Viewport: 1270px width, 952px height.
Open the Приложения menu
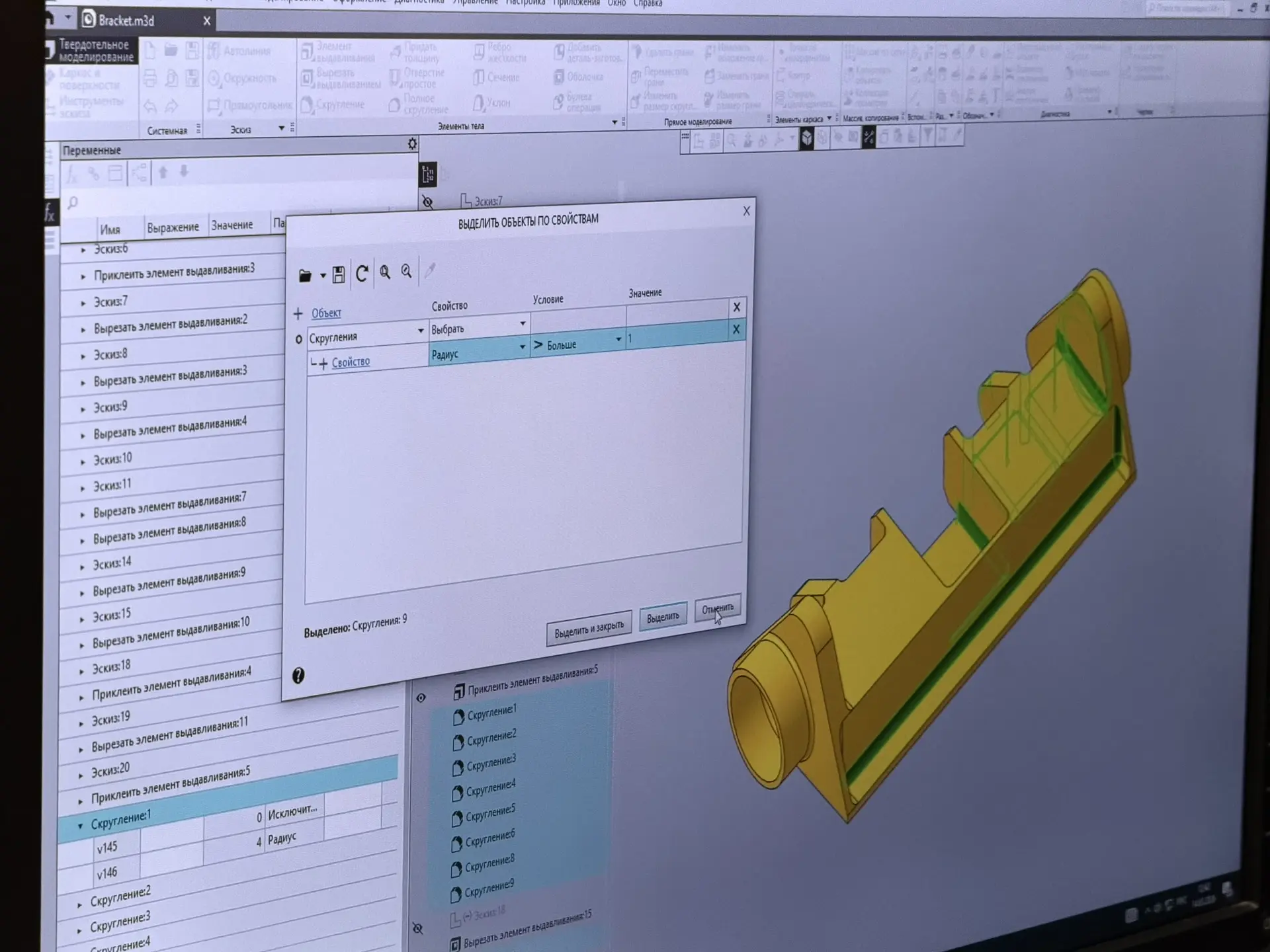pyautogui.click(x=576, y=3)
